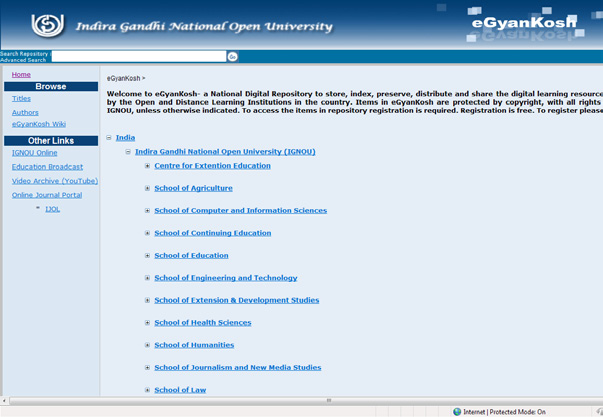Open School of Extension & Development Studies link
The height and width of the screenshot is (417, 603).
click(x=237, y=300)
